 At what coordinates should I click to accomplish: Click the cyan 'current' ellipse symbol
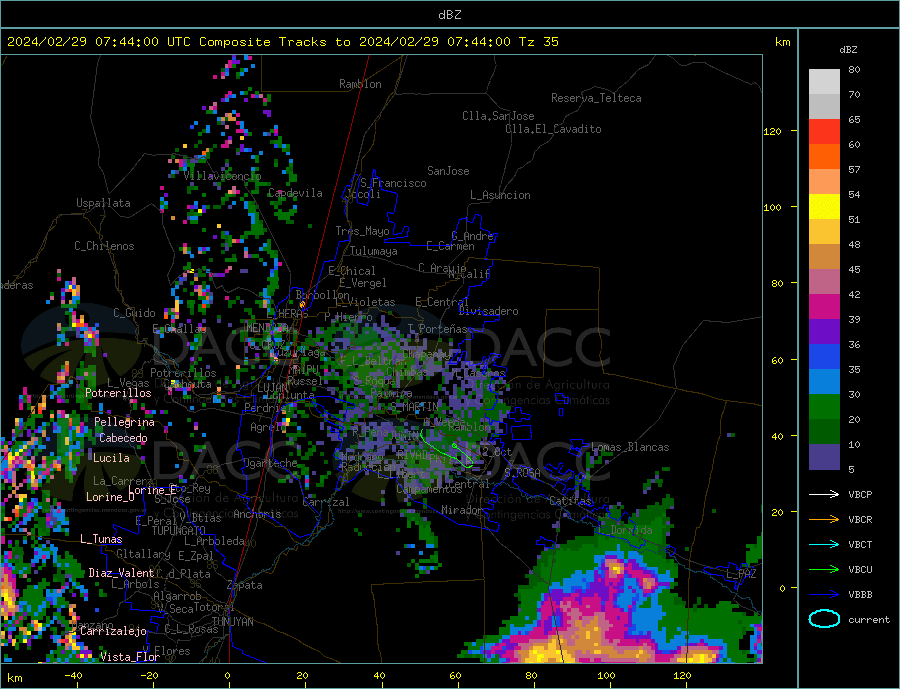click(824, 619)
